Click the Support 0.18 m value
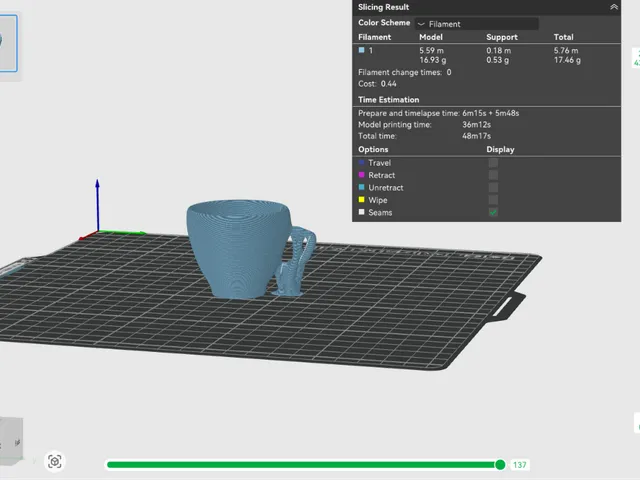 click(x=498, y=50)
